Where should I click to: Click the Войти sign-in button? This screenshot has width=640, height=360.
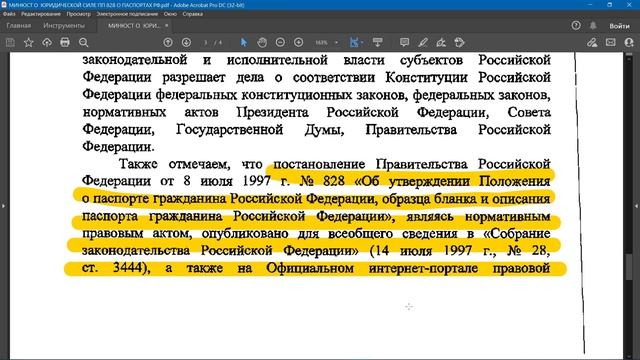point(619,26)
